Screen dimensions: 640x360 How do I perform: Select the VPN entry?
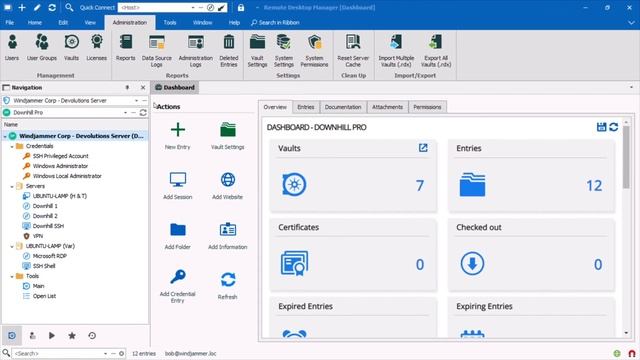(38, 236)
